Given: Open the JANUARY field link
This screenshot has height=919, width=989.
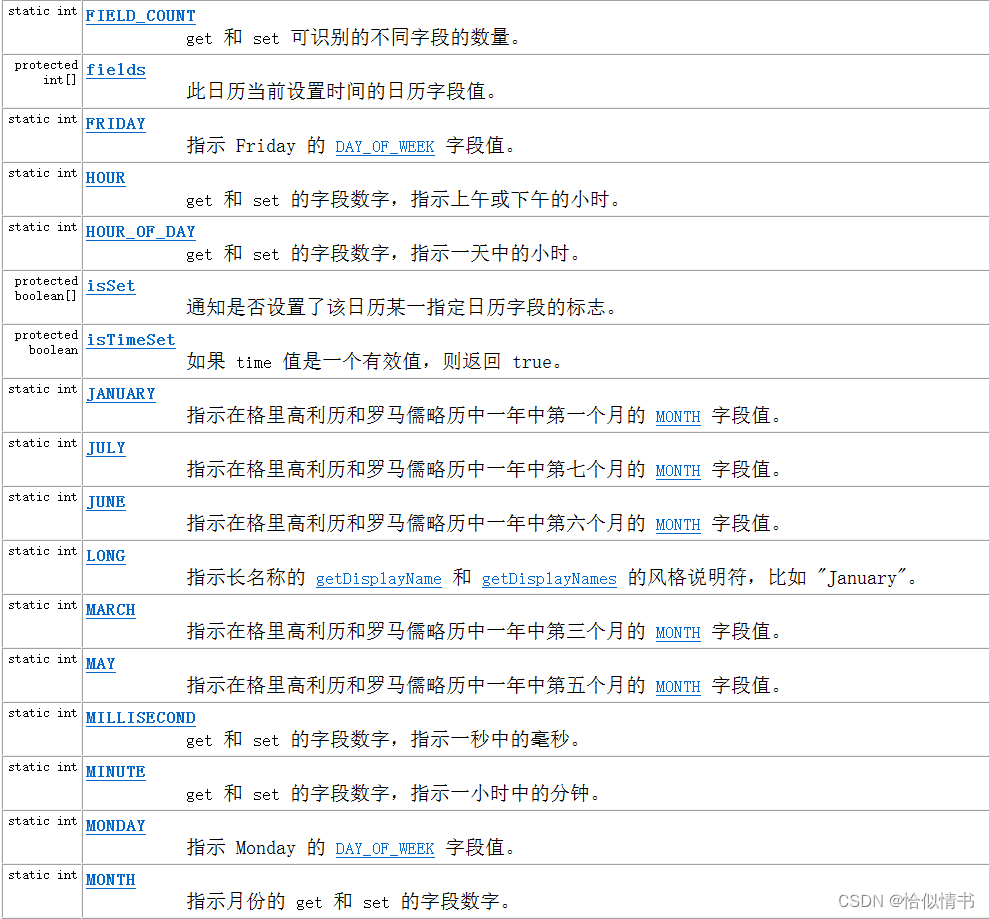Looking at the screenshot, I should click(x=120, y=393).
